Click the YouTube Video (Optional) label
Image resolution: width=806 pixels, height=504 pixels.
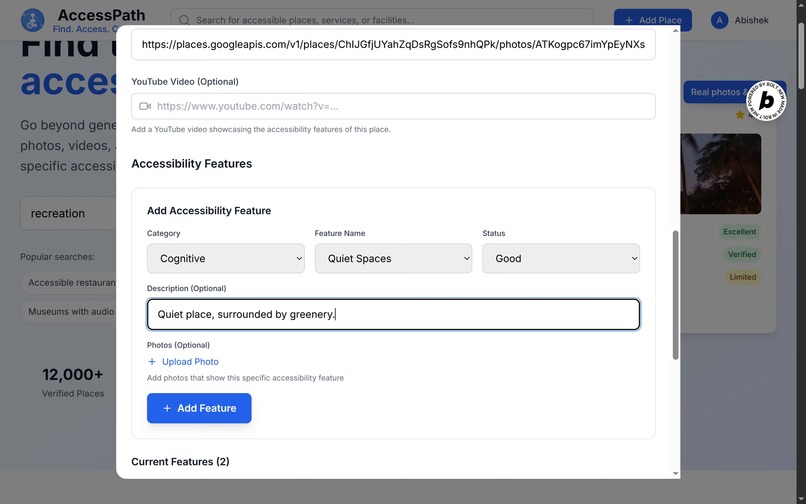pos(185,81)
